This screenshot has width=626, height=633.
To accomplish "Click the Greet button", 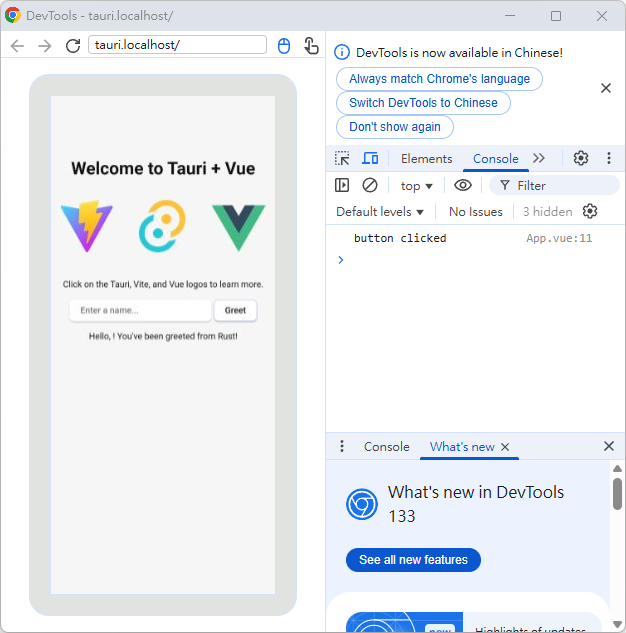I will (235, 310).
